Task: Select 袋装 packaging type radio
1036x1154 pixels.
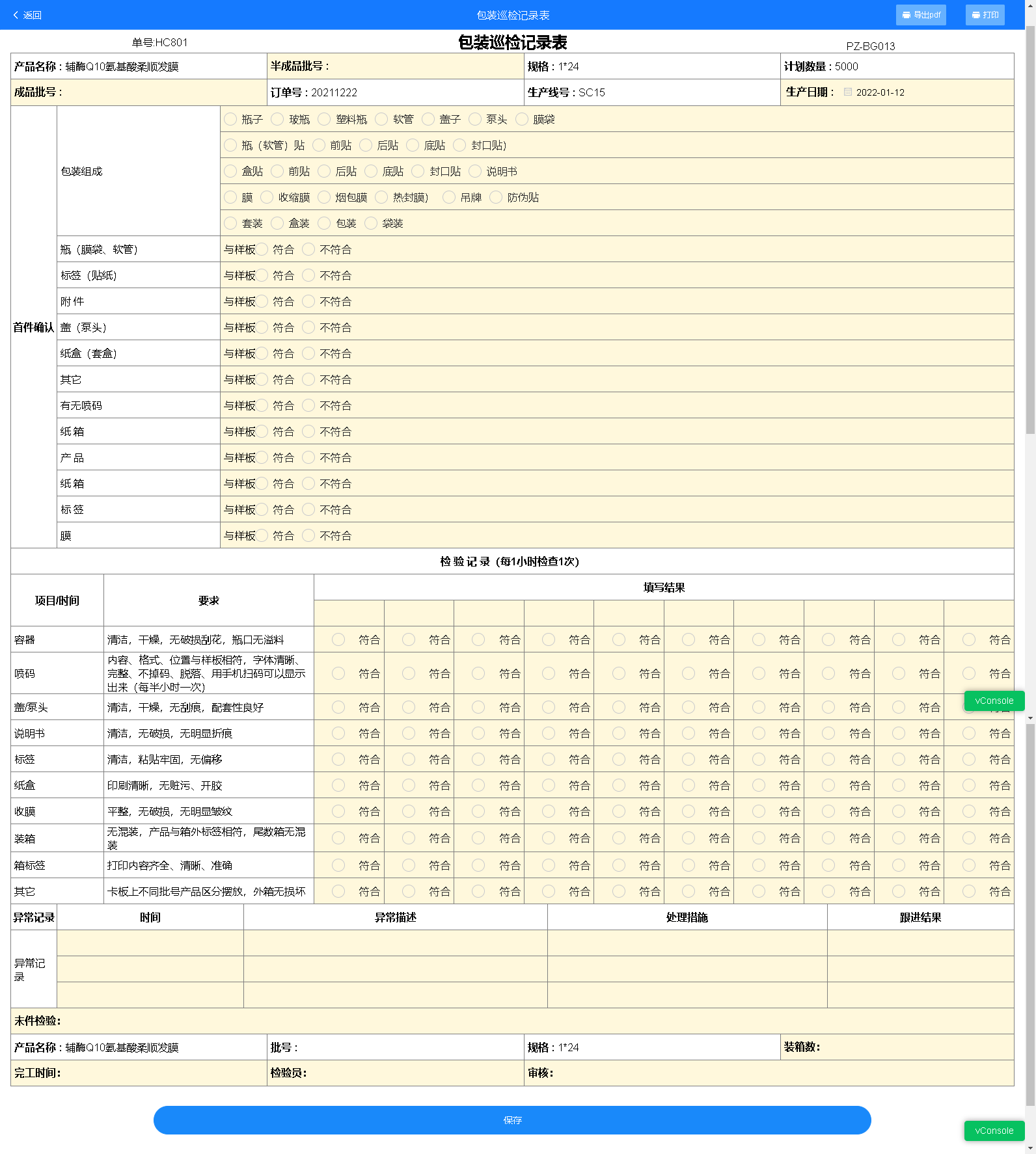Action: point(372,223)
